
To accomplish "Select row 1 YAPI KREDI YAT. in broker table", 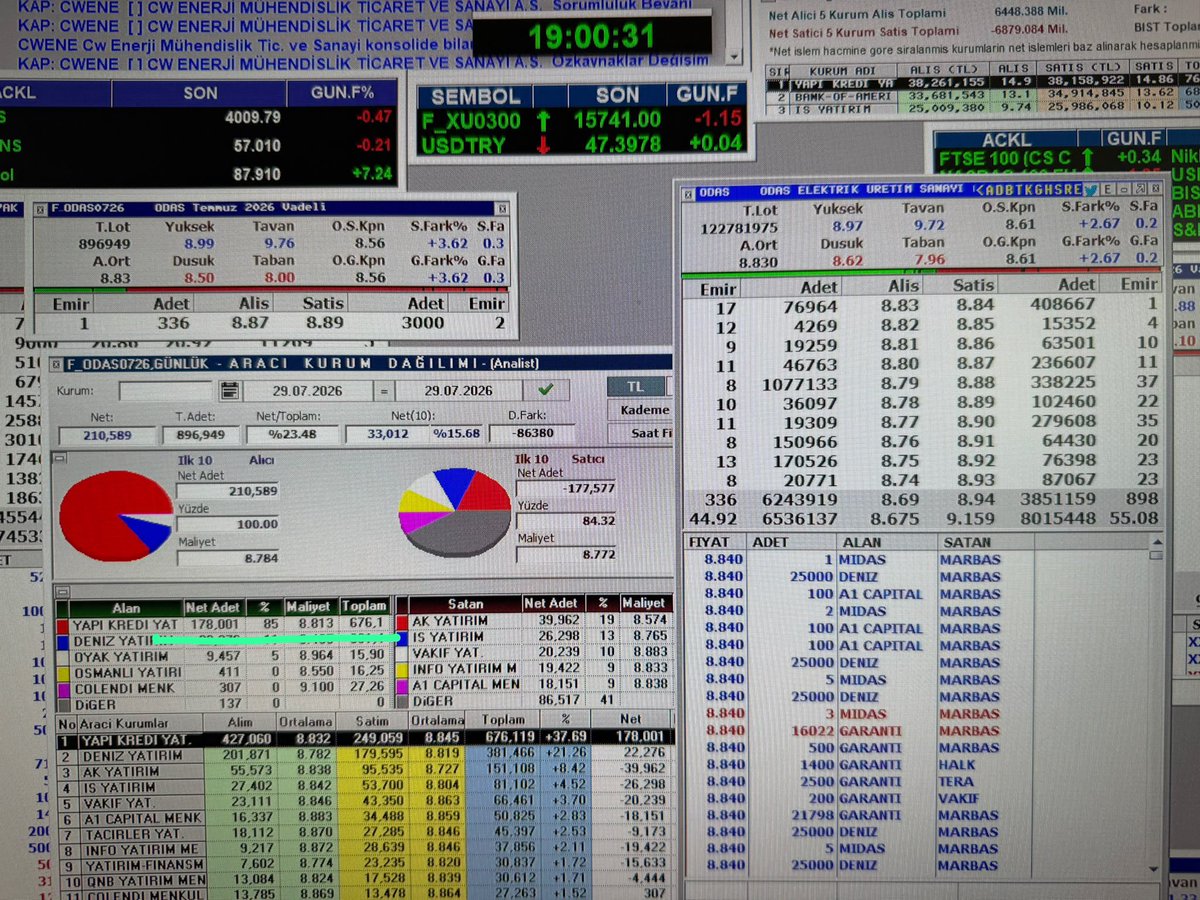I will 365,740.
